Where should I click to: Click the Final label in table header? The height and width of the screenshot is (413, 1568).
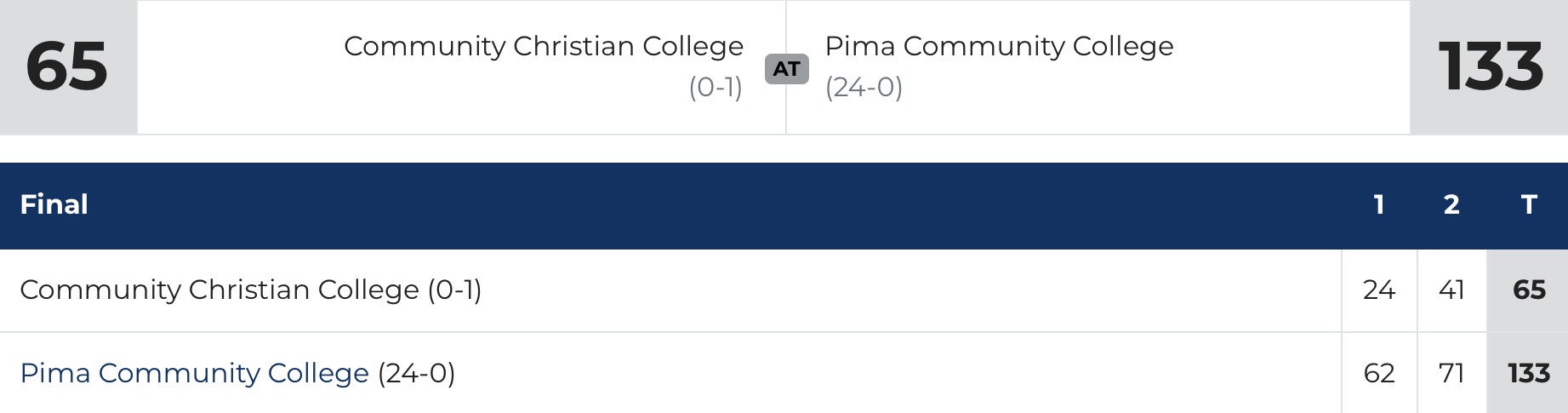(x=54, y=204)
